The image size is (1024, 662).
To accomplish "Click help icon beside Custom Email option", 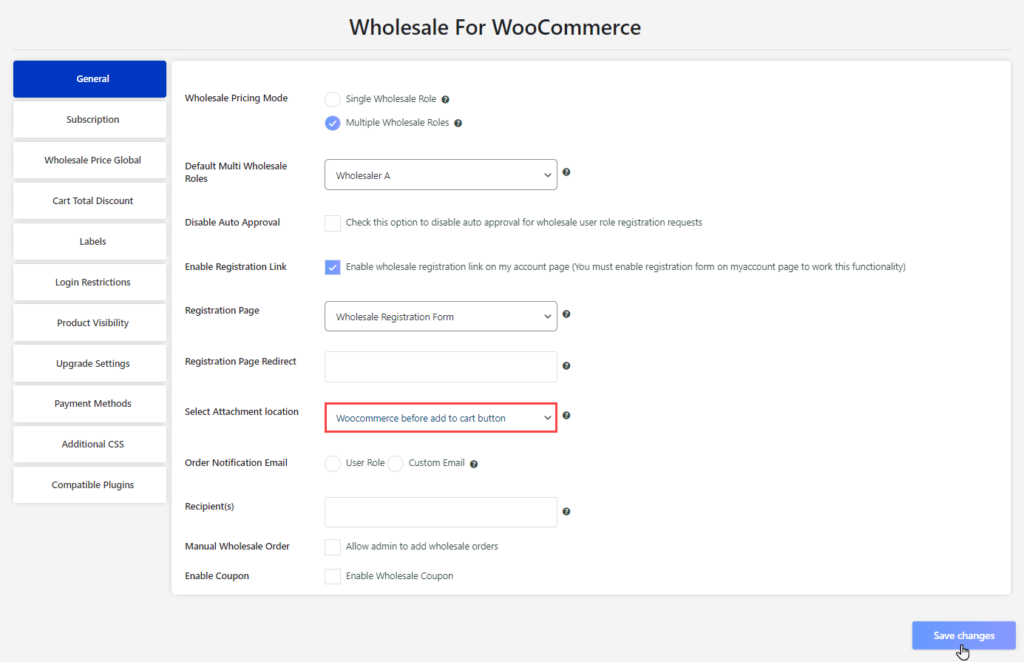I will point(474,464).
